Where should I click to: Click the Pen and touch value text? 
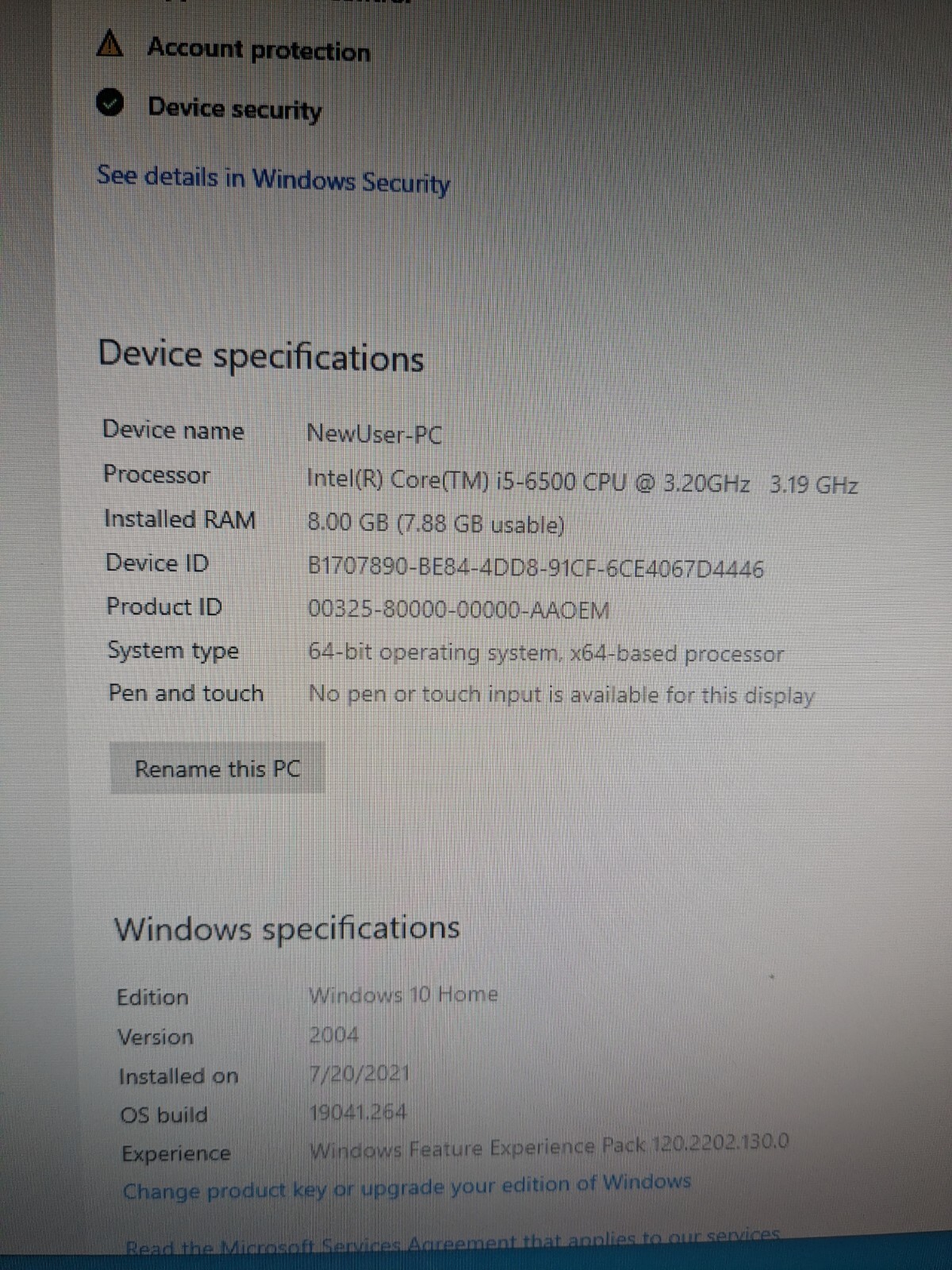pyautogui.click(x=562, y=695)
